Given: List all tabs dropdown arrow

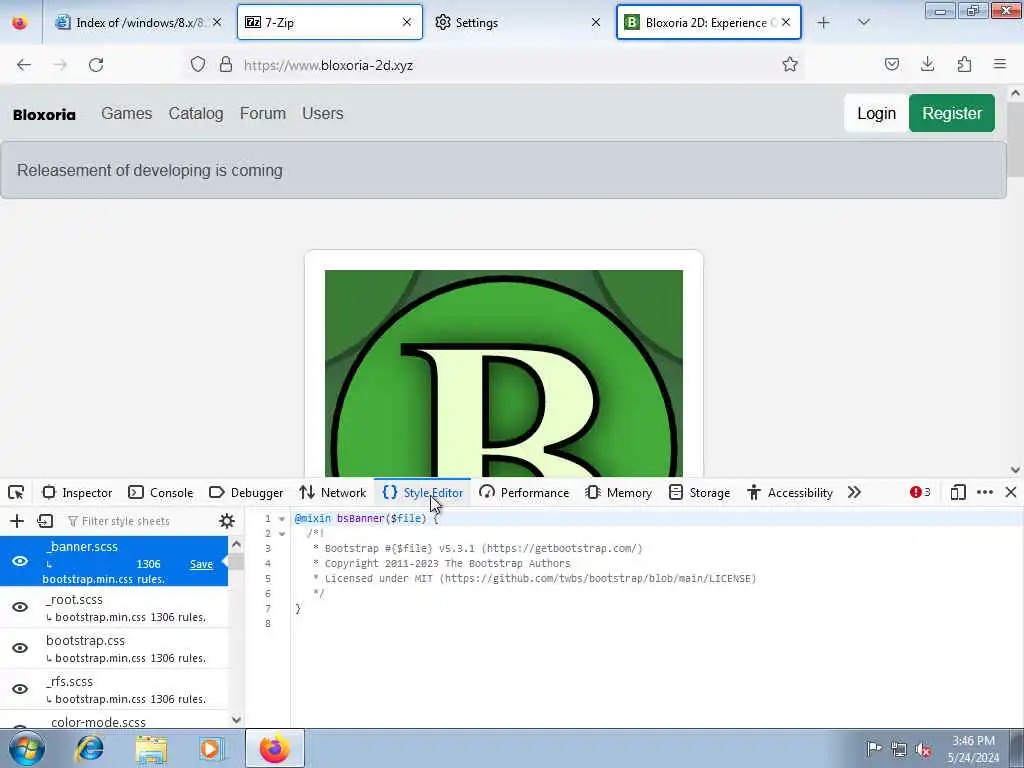Looking at the screenshot, I should pyautogui.click(x=864, y=22).
